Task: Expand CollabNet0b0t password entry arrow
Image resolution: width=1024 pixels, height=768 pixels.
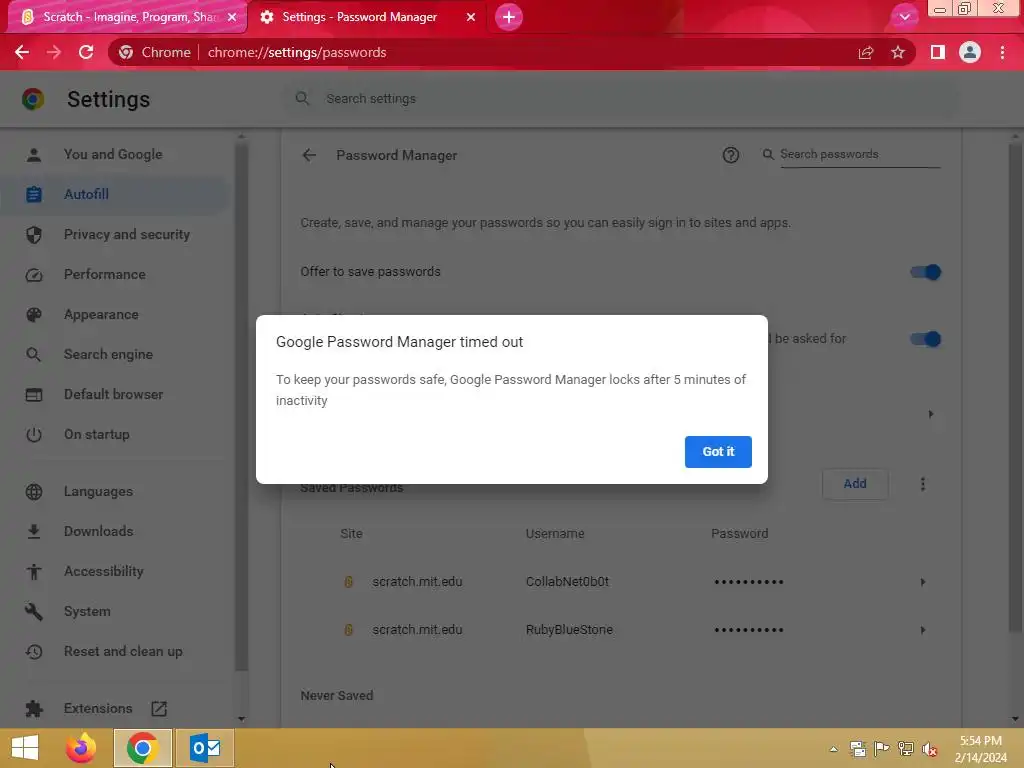Action: (923, 582)
